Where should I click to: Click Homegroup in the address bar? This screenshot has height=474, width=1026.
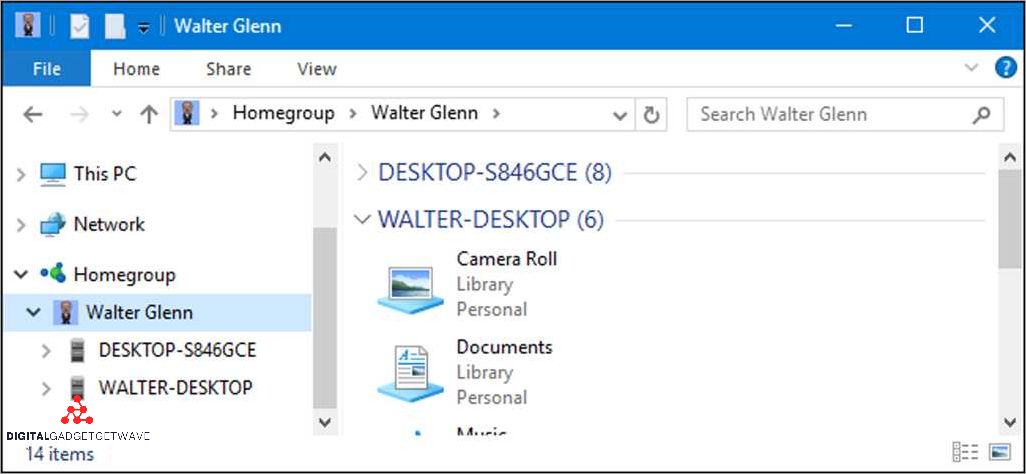point(283,113)
